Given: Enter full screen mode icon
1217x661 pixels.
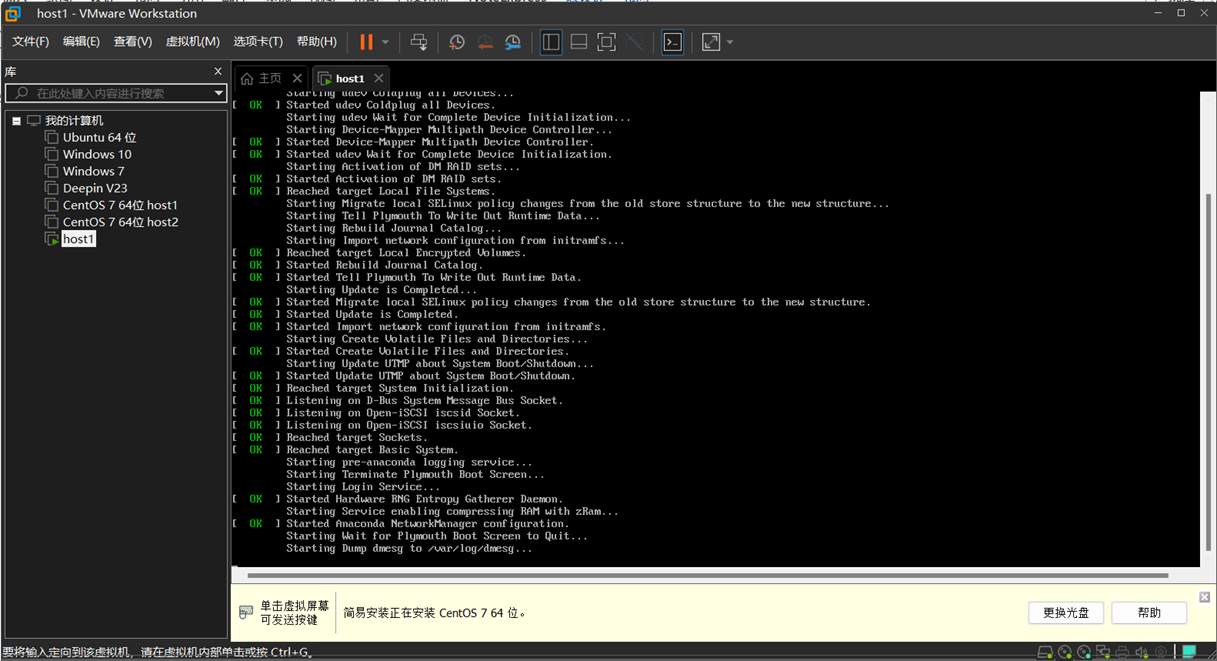Looking at the screenshot, I should [x=606, y=42].
